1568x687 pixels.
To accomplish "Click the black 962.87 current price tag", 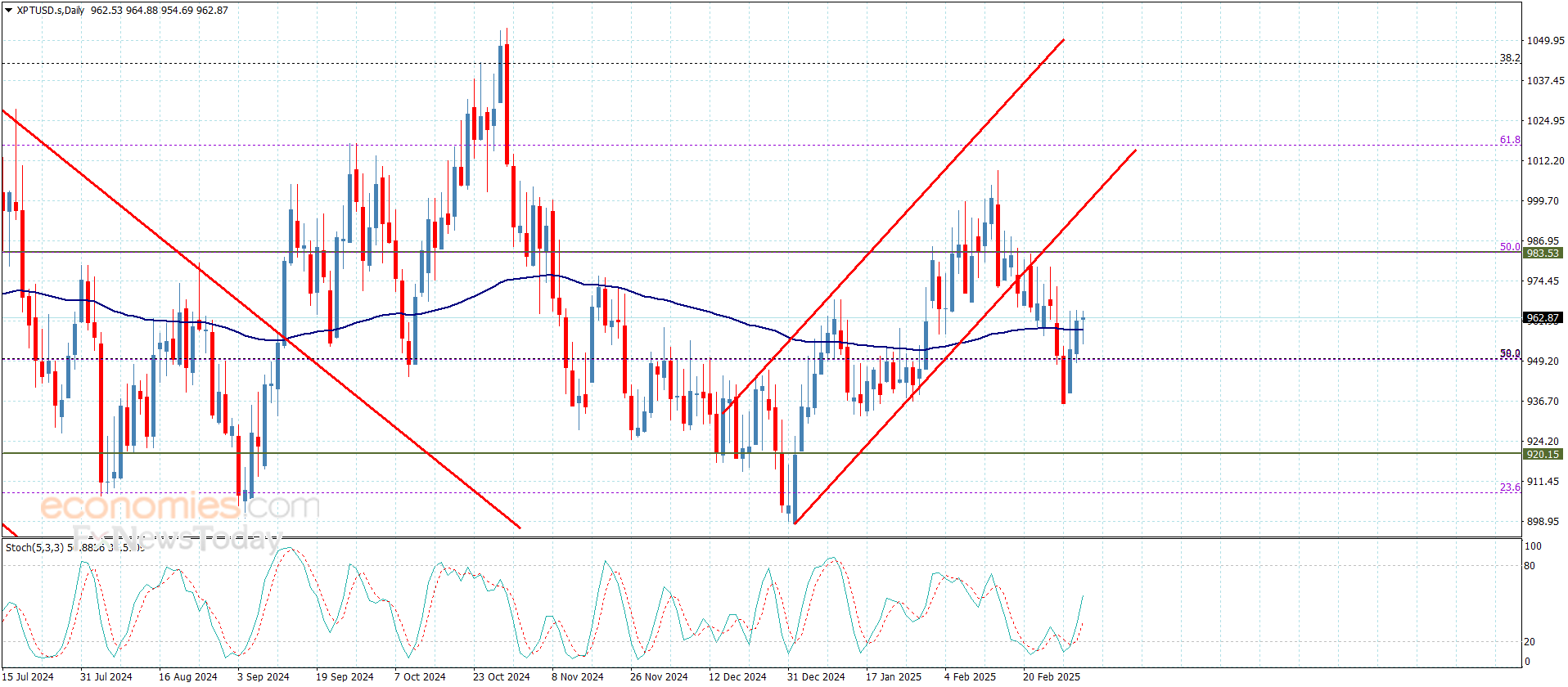I will point(1543,318).
